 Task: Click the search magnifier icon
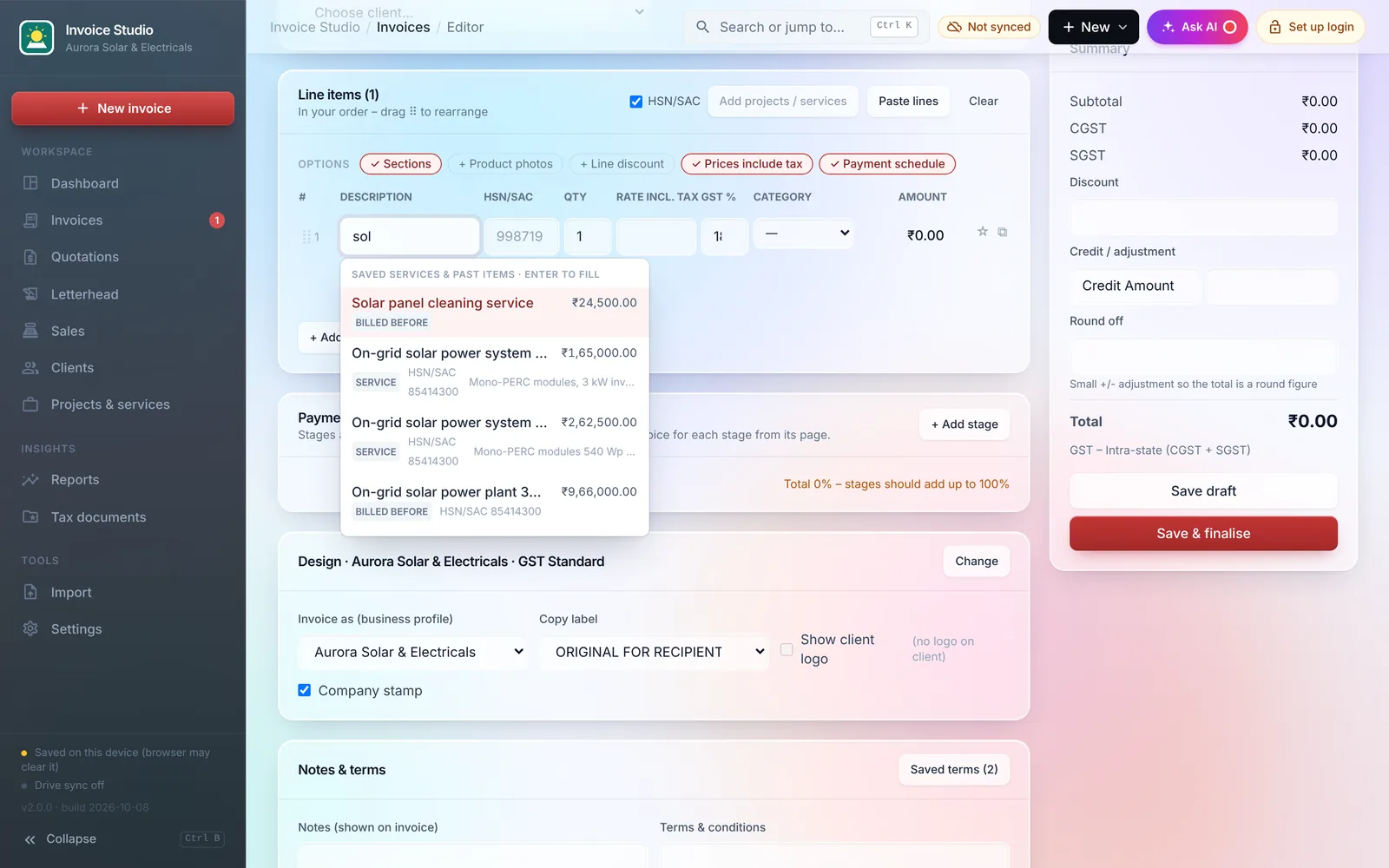click(x=703, y=27)
